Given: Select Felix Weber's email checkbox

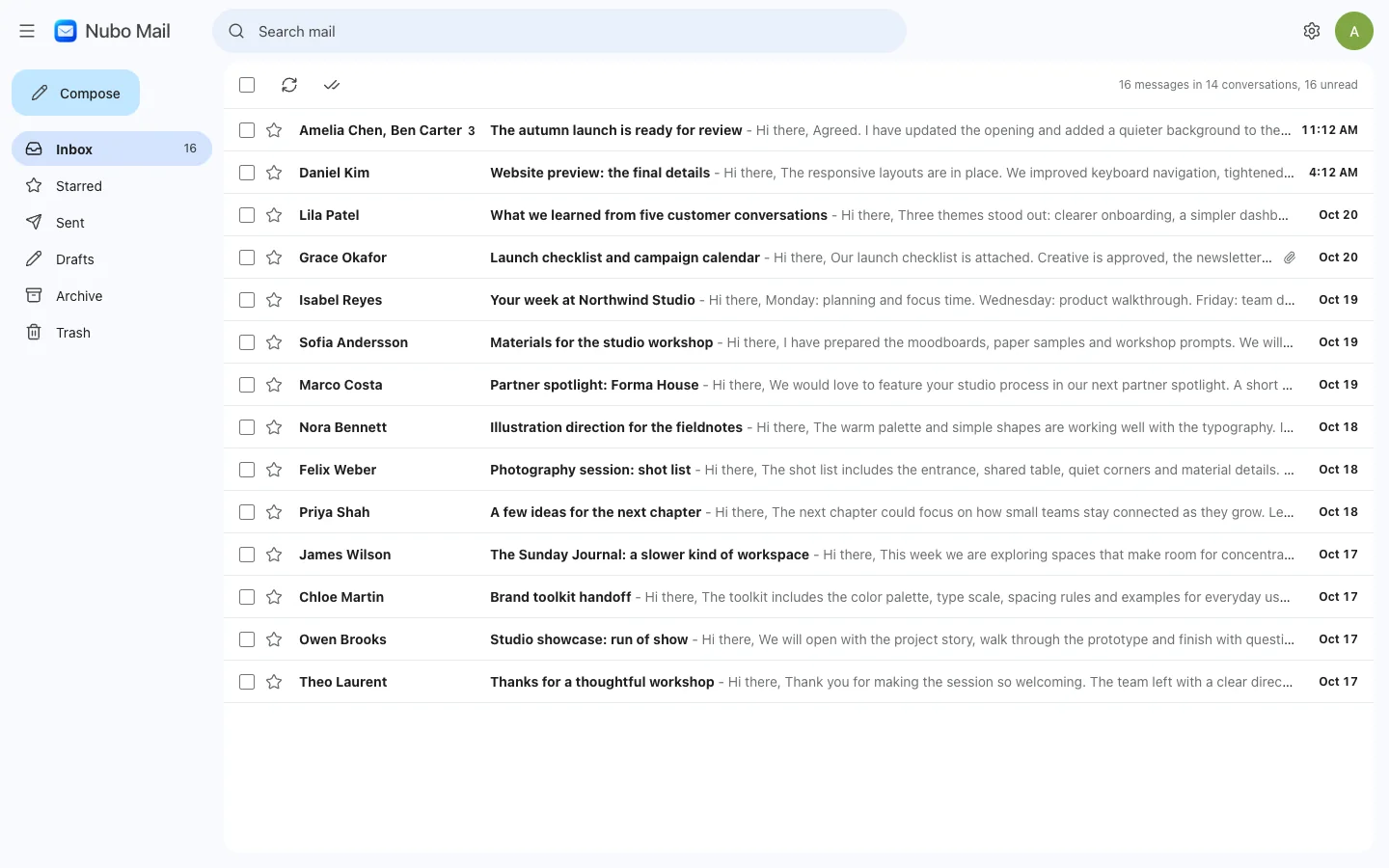Looking at the screenshot, I should pos(247,470).
